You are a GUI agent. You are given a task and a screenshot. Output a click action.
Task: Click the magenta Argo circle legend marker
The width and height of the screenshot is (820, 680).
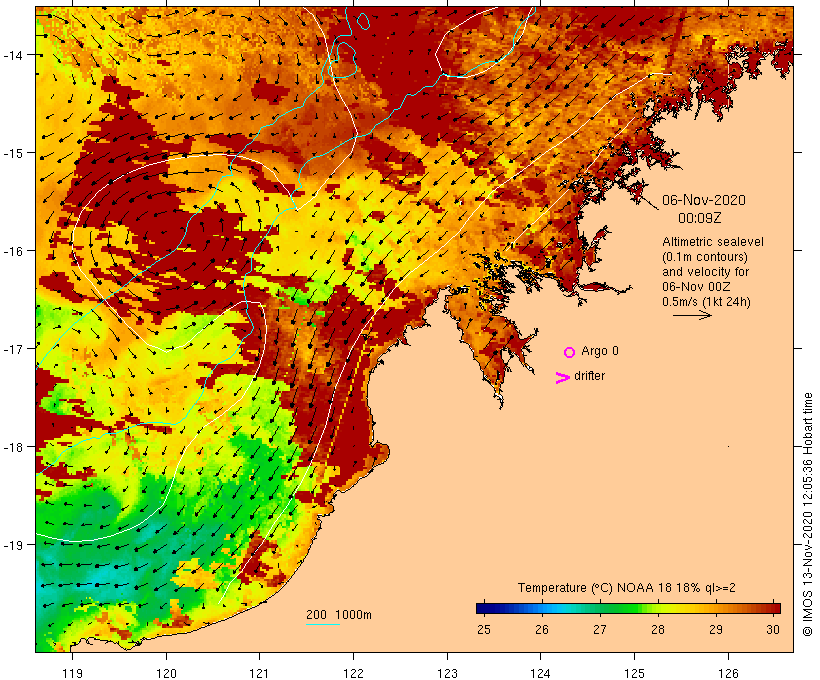point(570,352)
